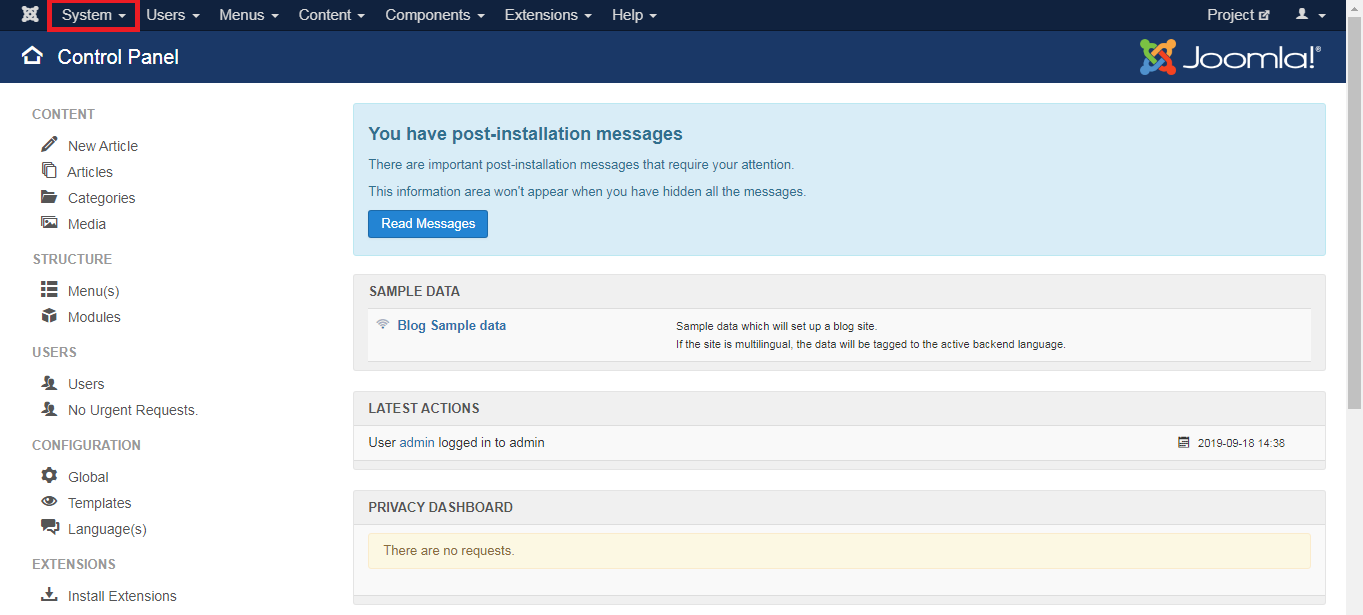Click the Categories folder icon
Image resolution: width=1363 pixels, height=615 pixels.
coord(49,197)
